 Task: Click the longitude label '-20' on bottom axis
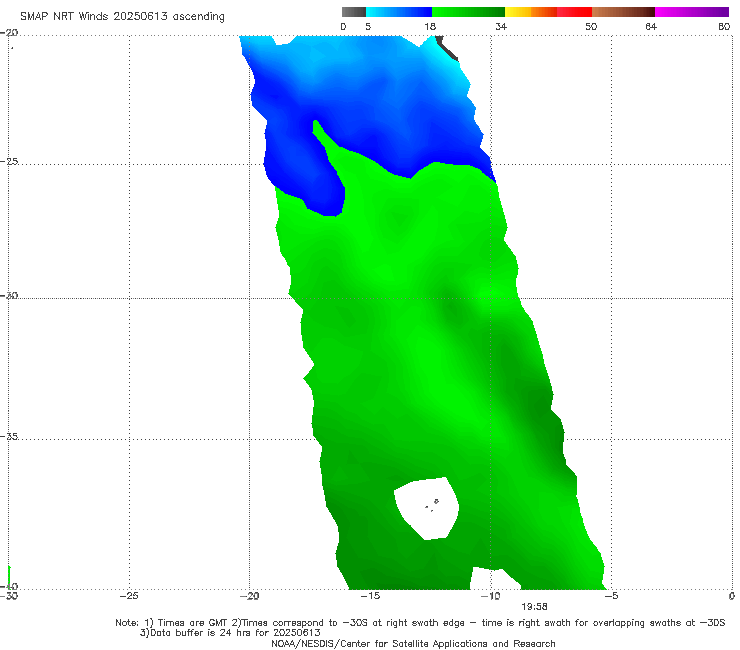point(250,596)
